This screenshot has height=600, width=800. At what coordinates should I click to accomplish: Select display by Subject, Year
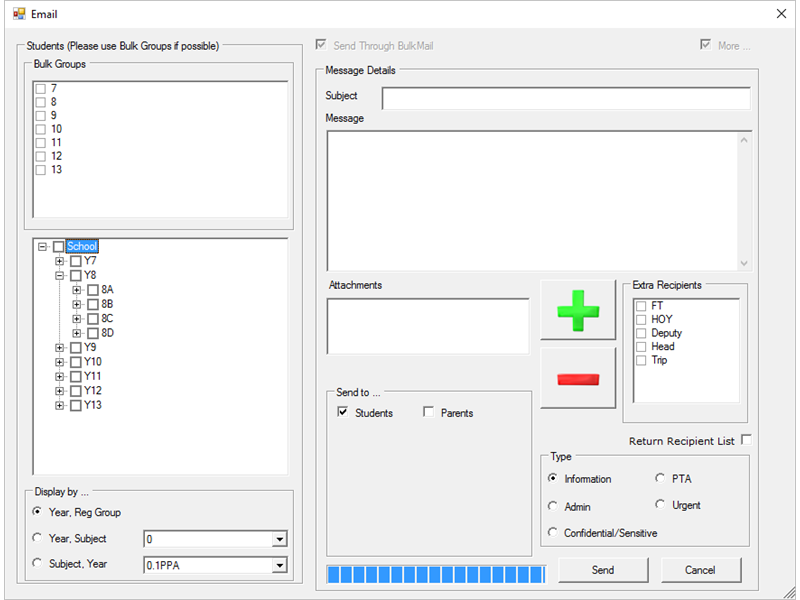coord(38,563)
